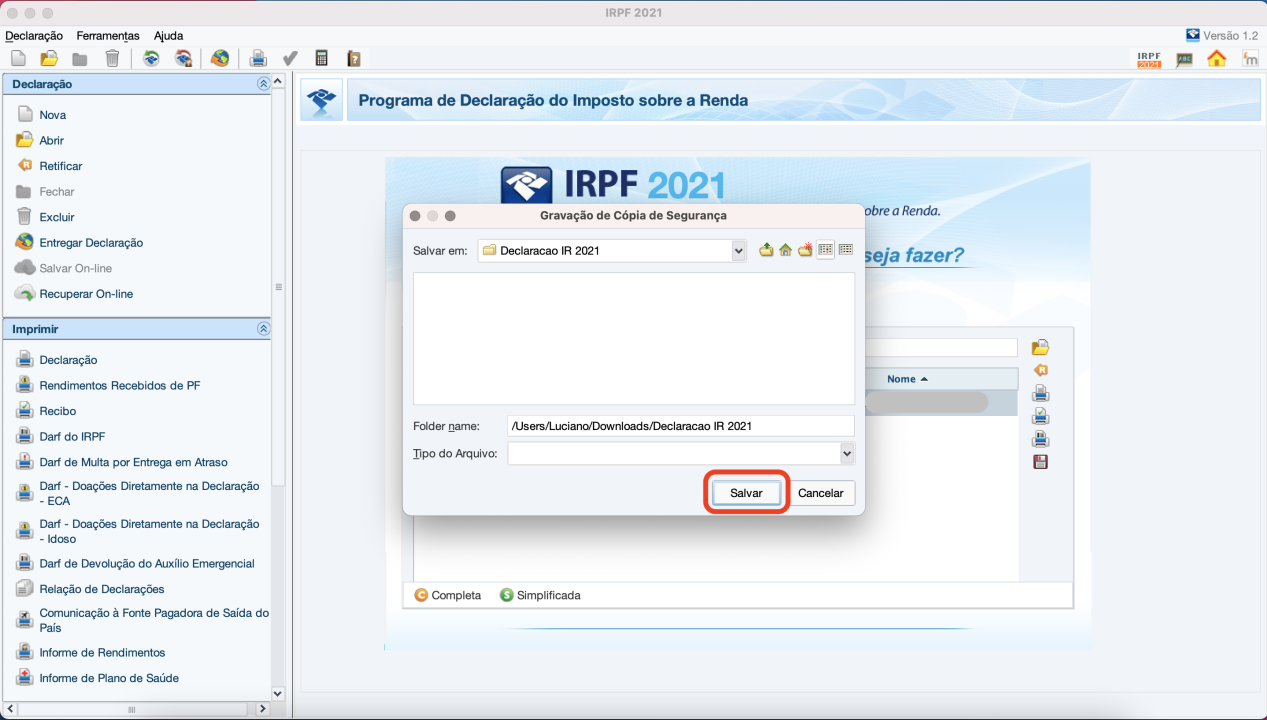This screenshot has height=720, width=1267.
Task: Click the globe transmit icon in toolbar
Action: click(x=220, y=58)
